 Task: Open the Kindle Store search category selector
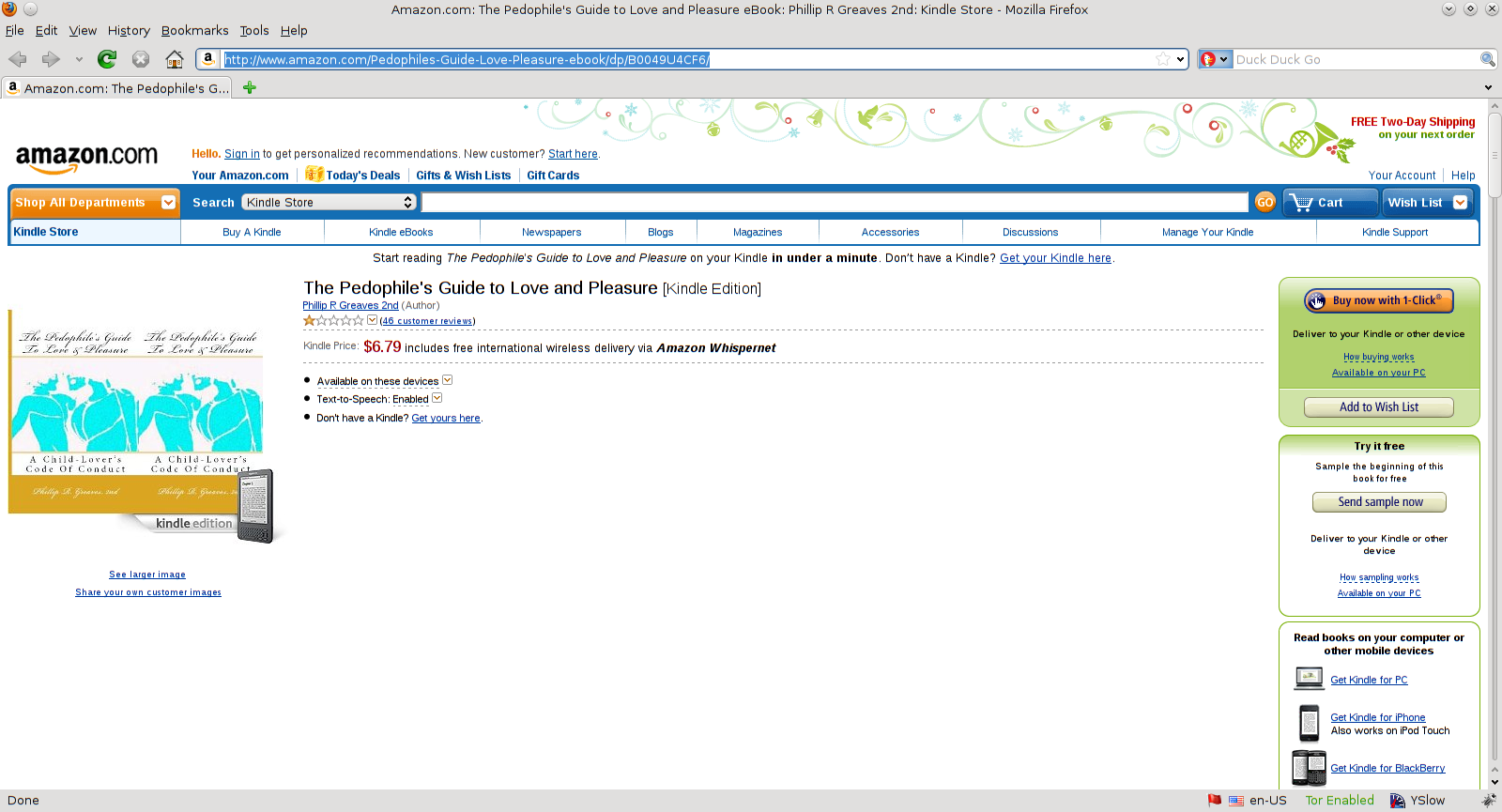pyautogui.click(x=329, y=202)
